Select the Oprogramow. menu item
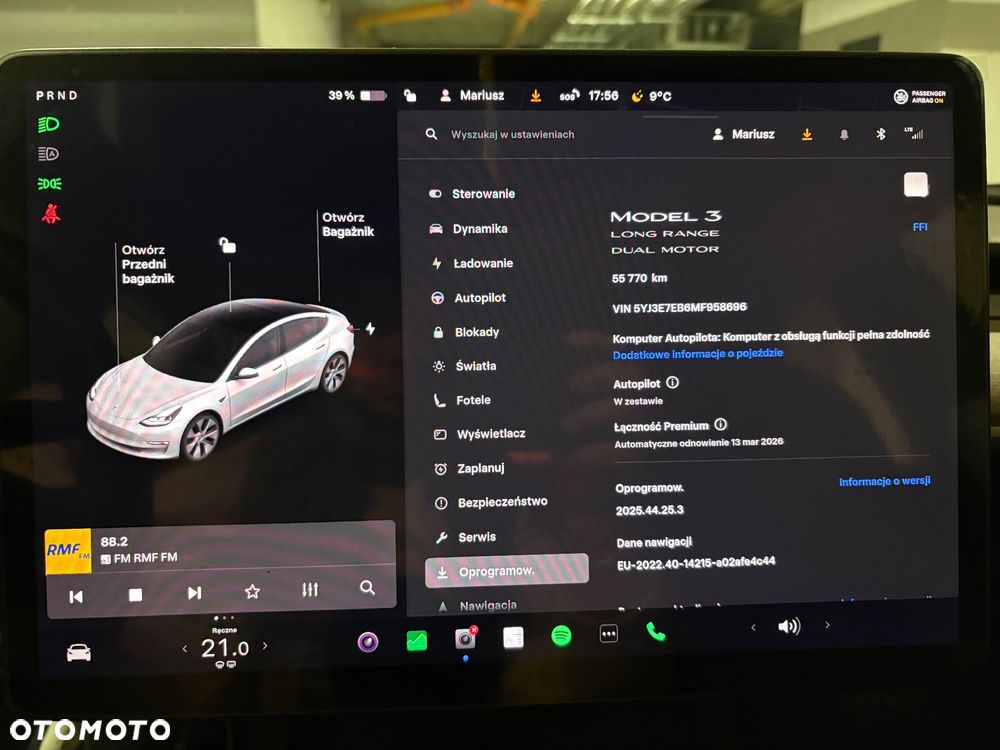The height and width of the screenshot is (750, 1000). coord(507,570)
